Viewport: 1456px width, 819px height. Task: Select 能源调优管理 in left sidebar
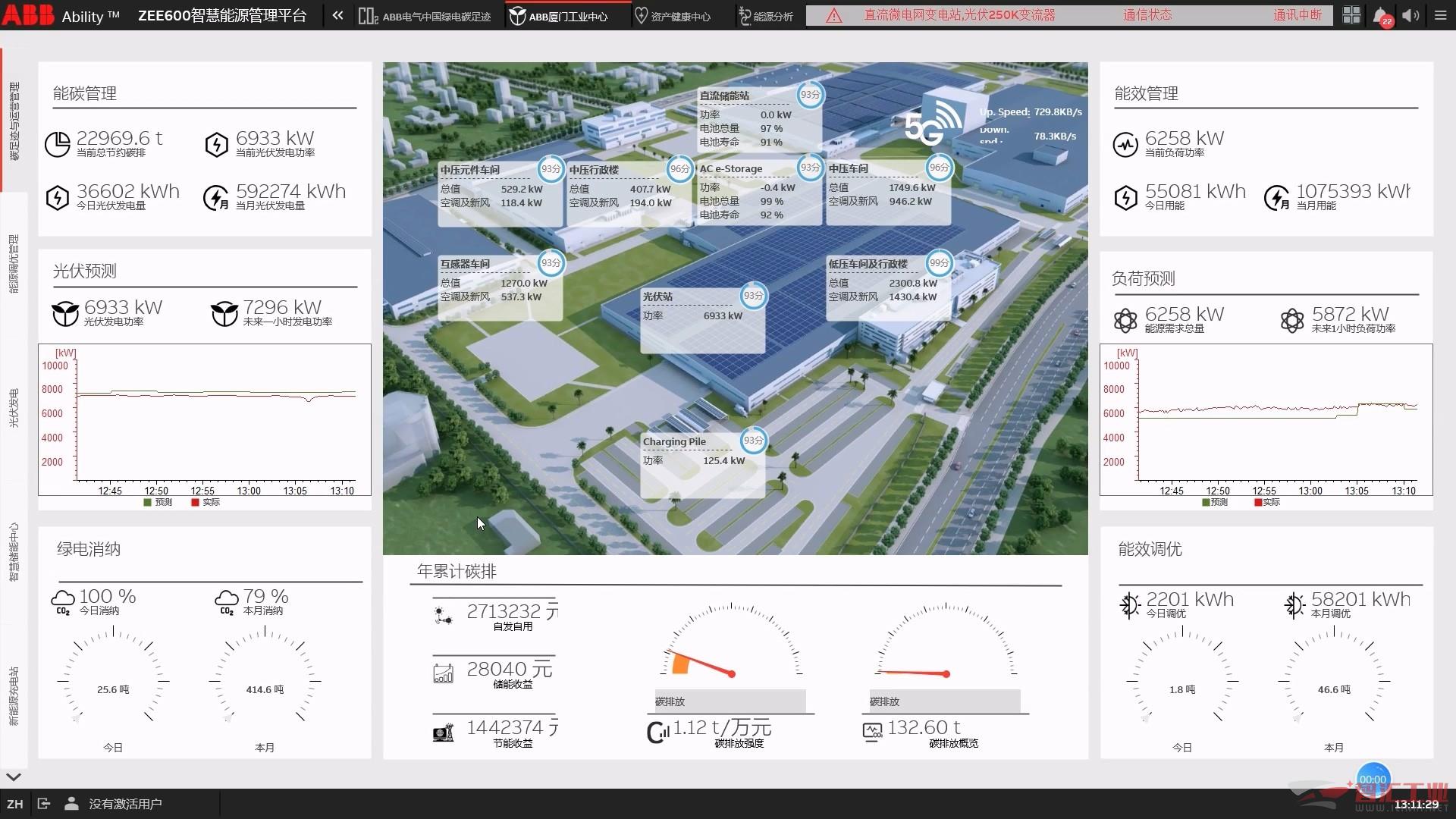point(14,264)
